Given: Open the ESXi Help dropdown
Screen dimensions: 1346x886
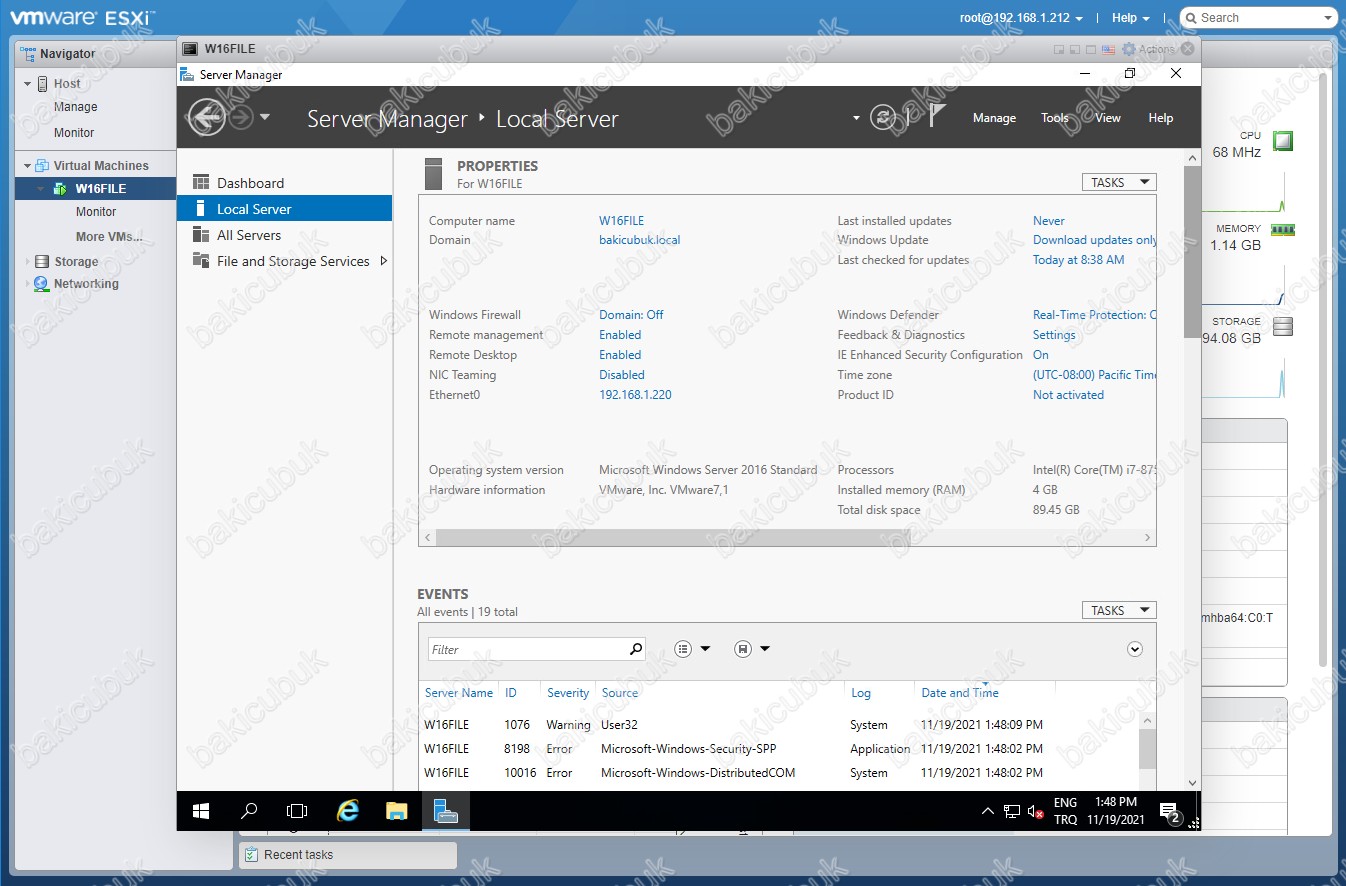Looking at the screenshot, I should tap(1130, 18).
